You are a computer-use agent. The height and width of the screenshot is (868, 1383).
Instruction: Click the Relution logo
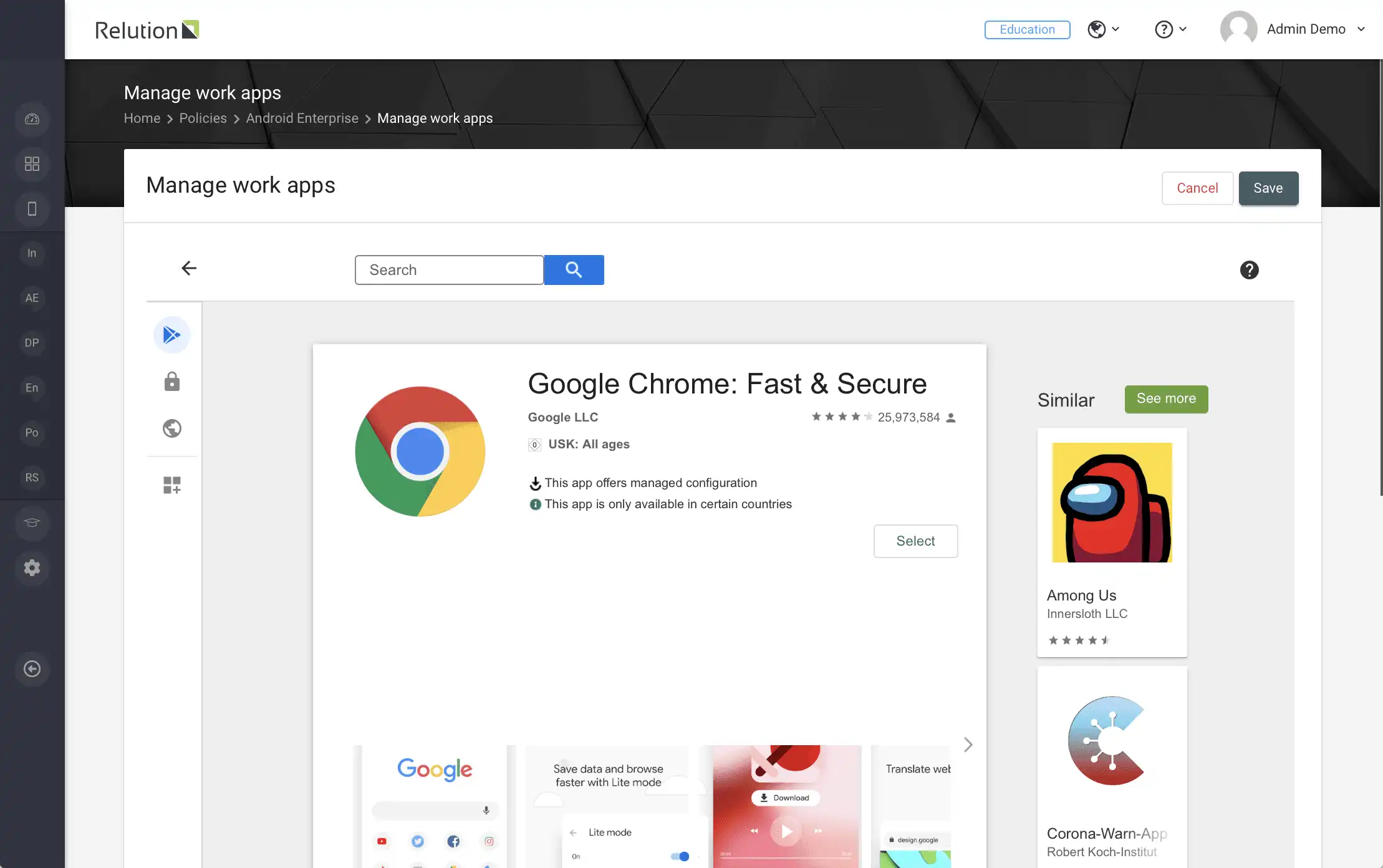point(147,30)
